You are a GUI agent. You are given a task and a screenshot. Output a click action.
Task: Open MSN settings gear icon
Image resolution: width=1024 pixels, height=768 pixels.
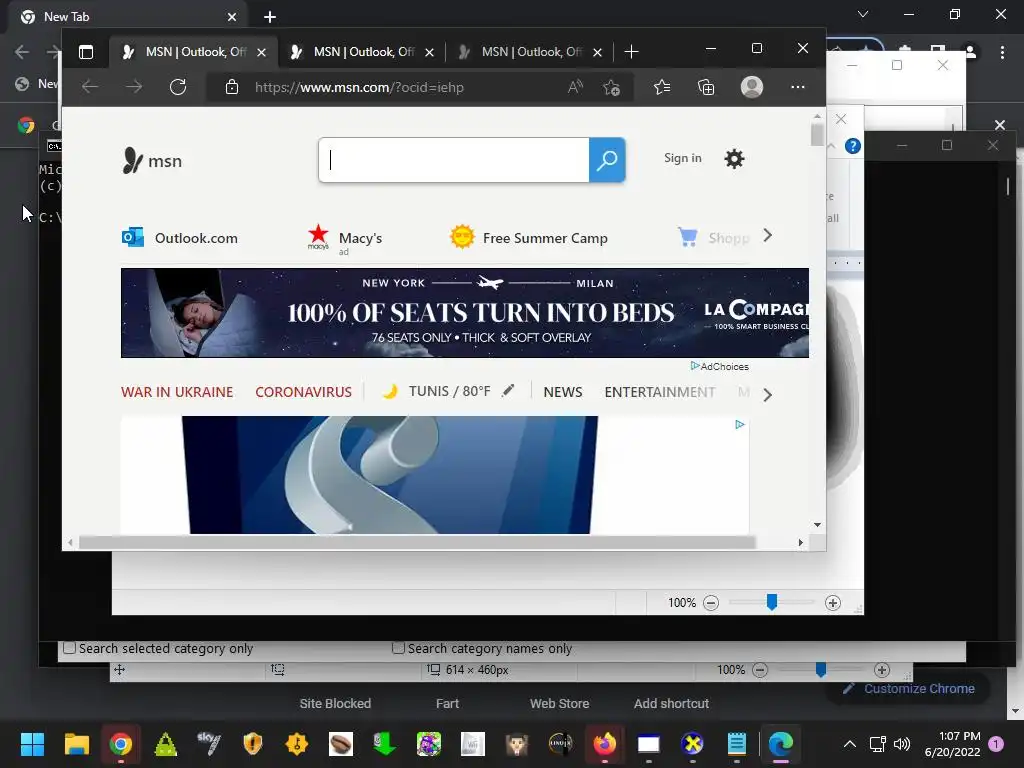pos(734,159)
